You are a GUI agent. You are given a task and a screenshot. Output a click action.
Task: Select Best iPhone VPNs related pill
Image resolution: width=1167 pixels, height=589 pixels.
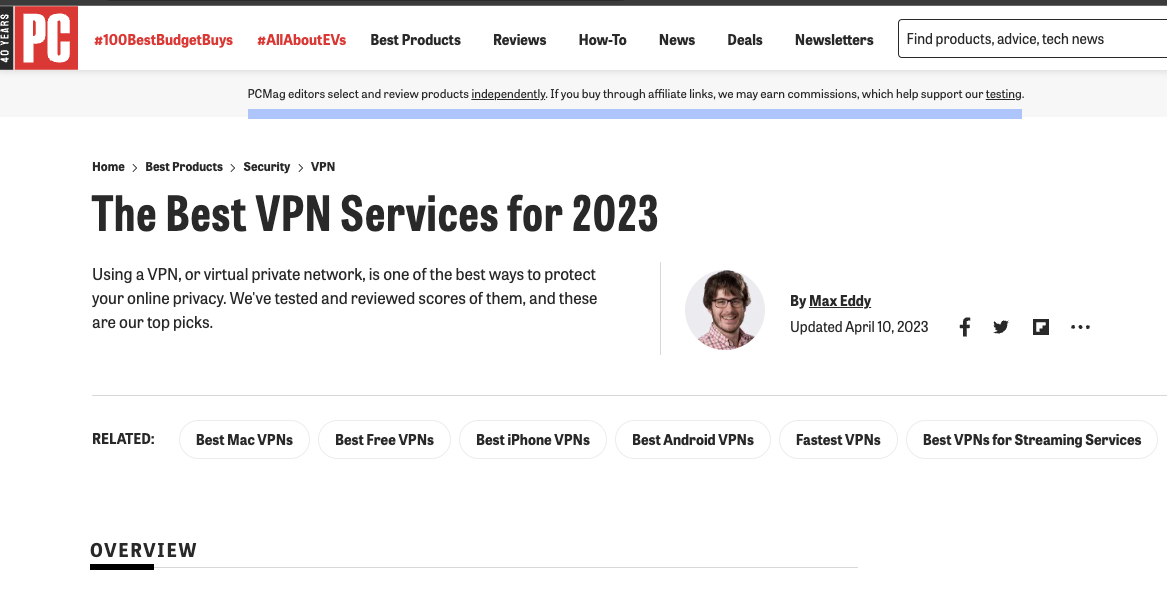coord(533,439)
